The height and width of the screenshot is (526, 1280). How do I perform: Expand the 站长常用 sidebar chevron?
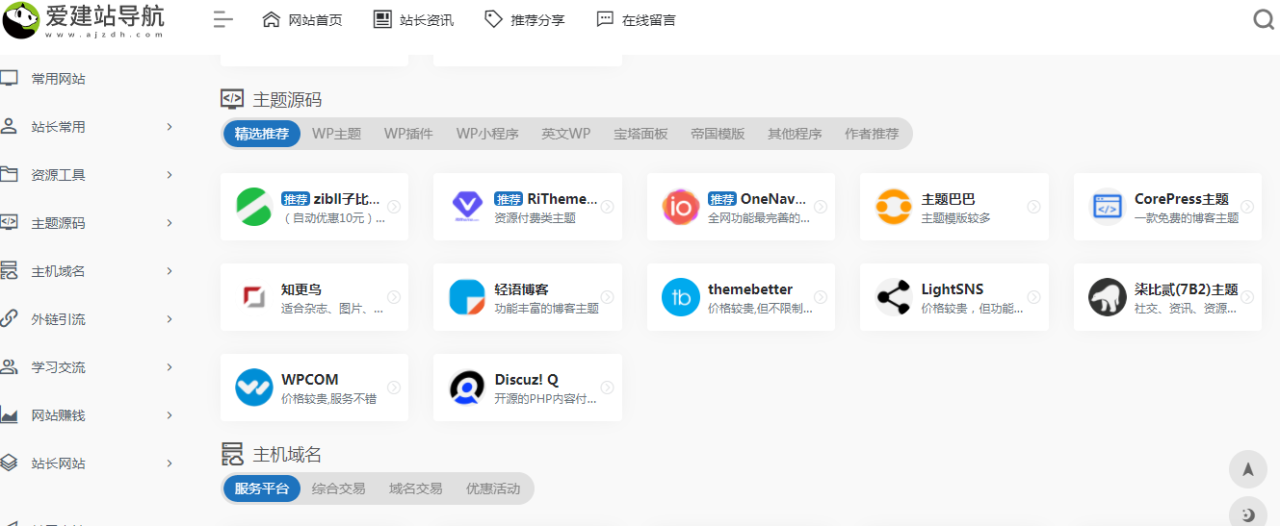pyautogui.click(x=169, y=127)
